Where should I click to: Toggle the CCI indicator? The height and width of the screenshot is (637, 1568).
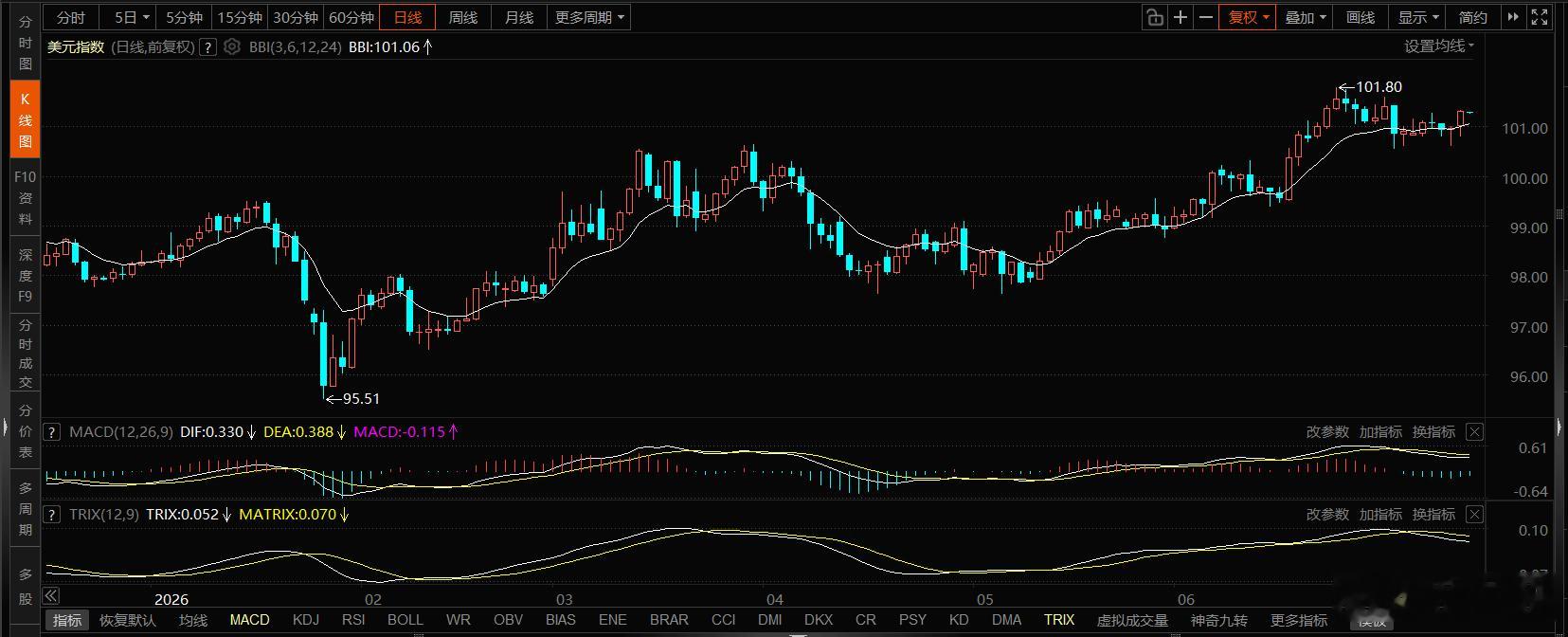[724, 620]
